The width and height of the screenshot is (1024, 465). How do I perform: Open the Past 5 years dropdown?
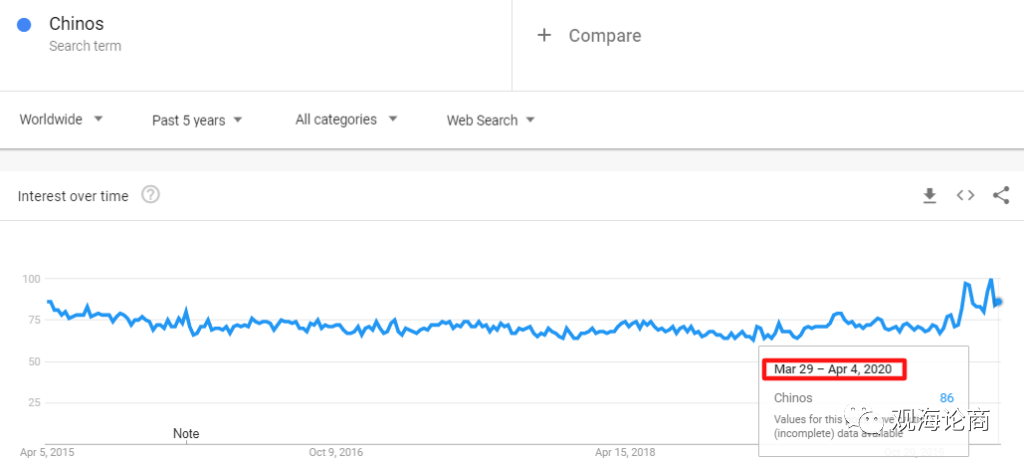[197, 120]
